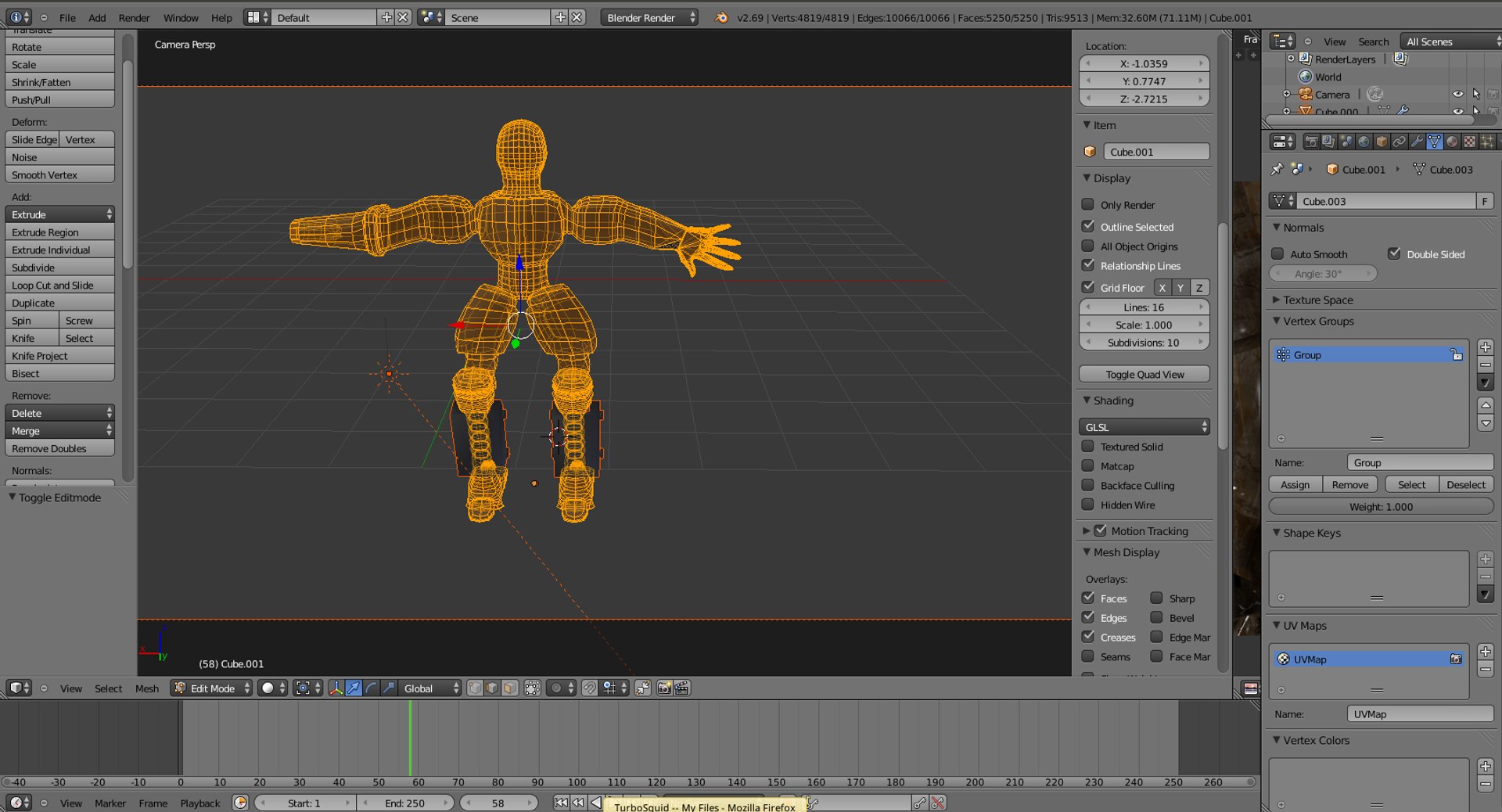Viewport: 1502px width, 812px height.
Task: Open the Merge dropdown menu
Action: 59,431
